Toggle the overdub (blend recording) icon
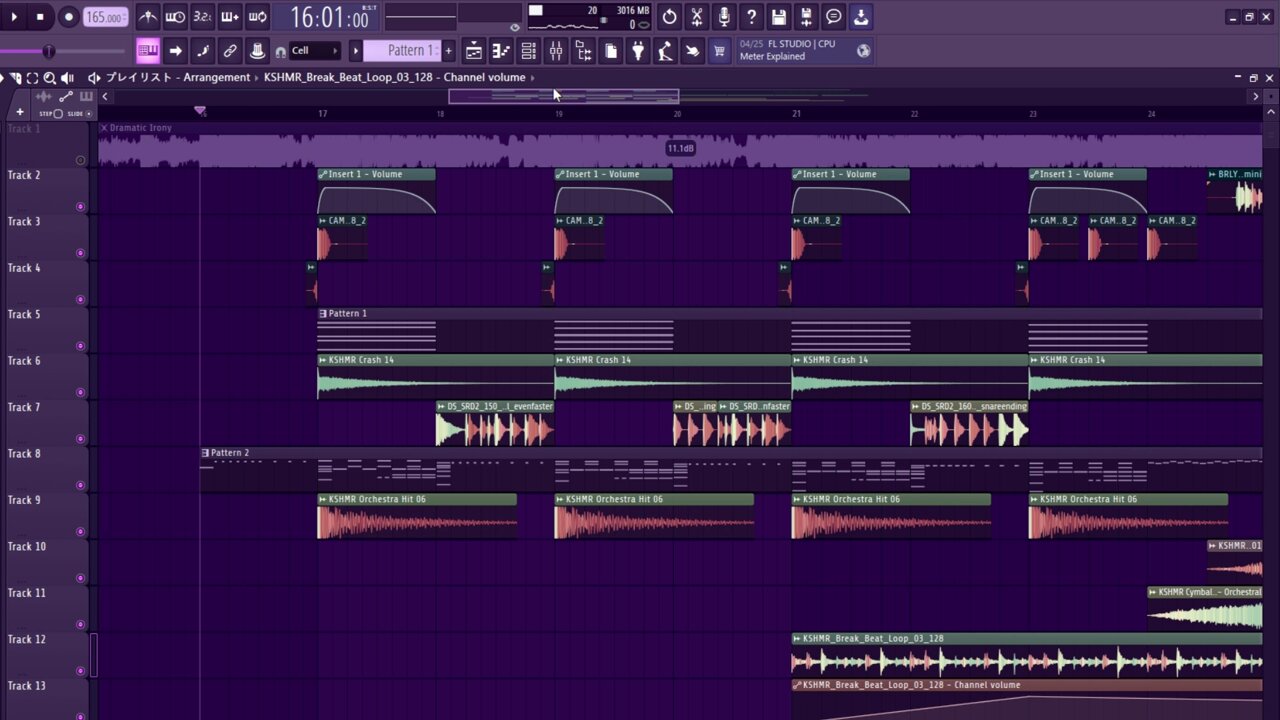The width and height of the screenshot is (1280, 720). tap(229, 16)
